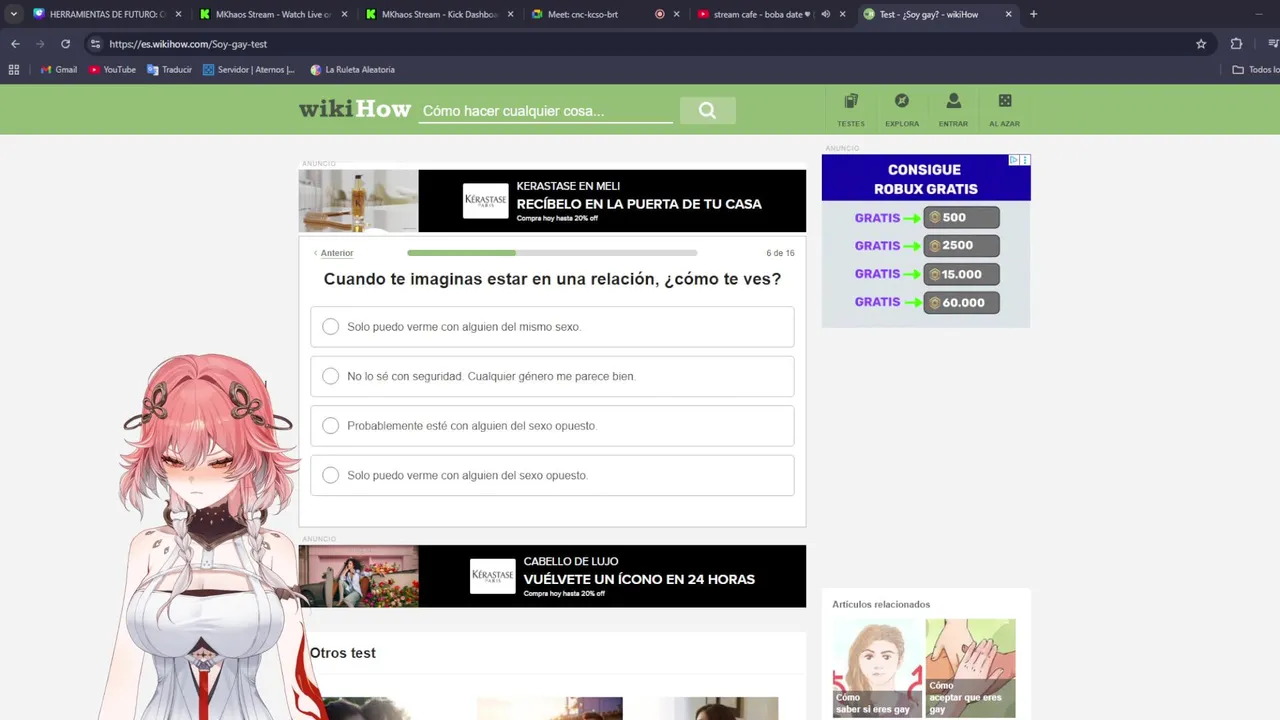Select 'Solo puedo verme con alguien del mismo sexo'
The image size is (1280, 720).
(x=552, y=327)
